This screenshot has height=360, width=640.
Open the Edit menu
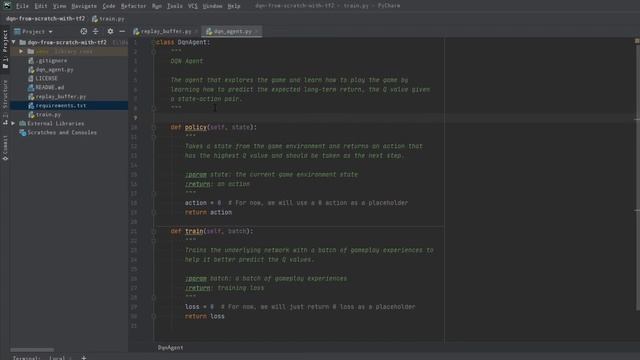coord(40,6)
